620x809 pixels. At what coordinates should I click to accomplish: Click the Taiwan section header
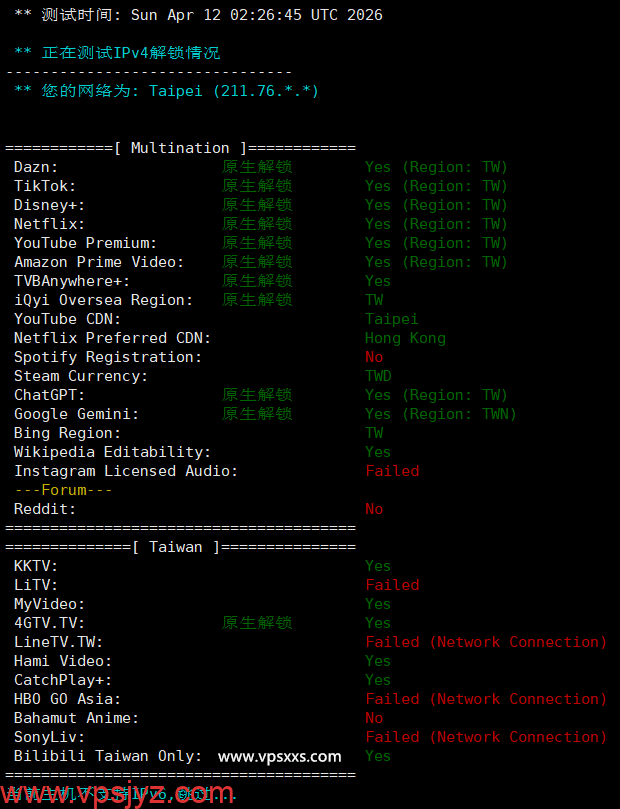point(180,547)
